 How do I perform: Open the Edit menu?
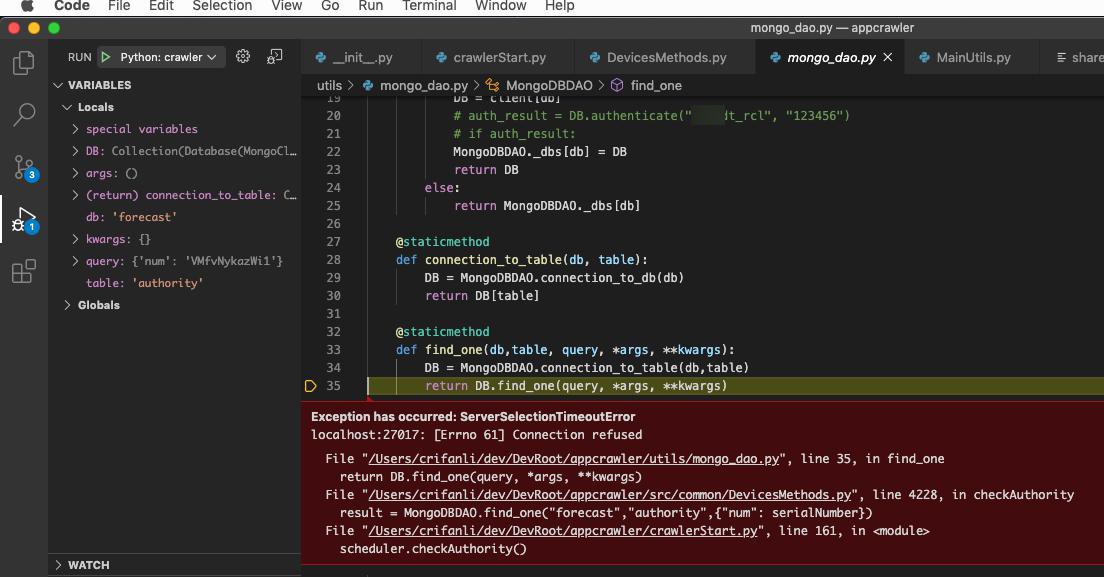pos(161,6)
